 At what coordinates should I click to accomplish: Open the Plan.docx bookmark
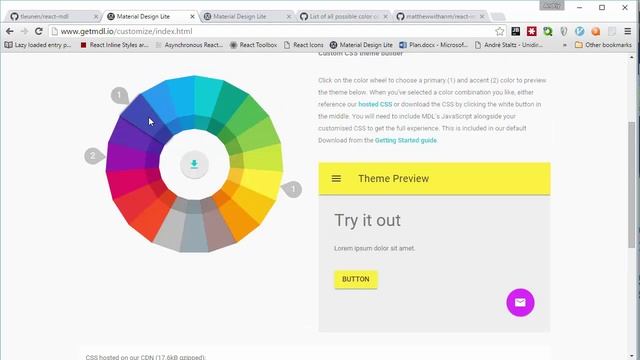(x=433, y=45)
